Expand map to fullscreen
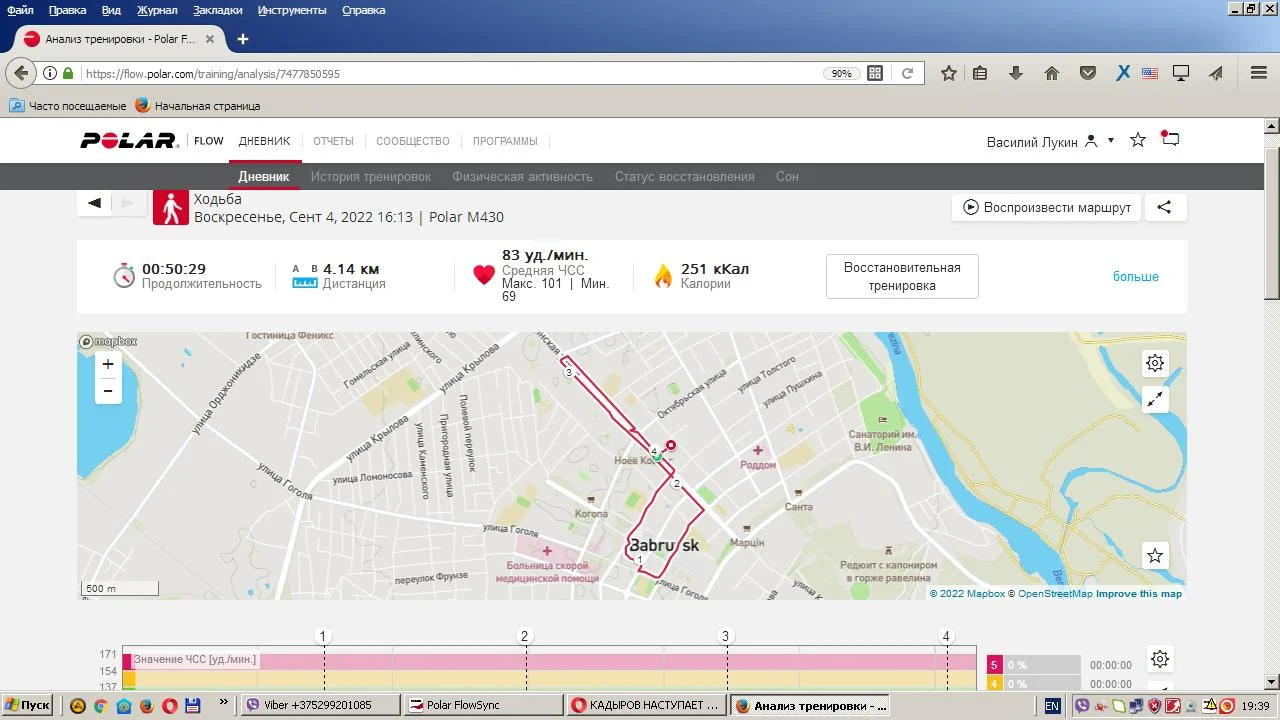The image size is (1280, 720). coord(1155,400)
